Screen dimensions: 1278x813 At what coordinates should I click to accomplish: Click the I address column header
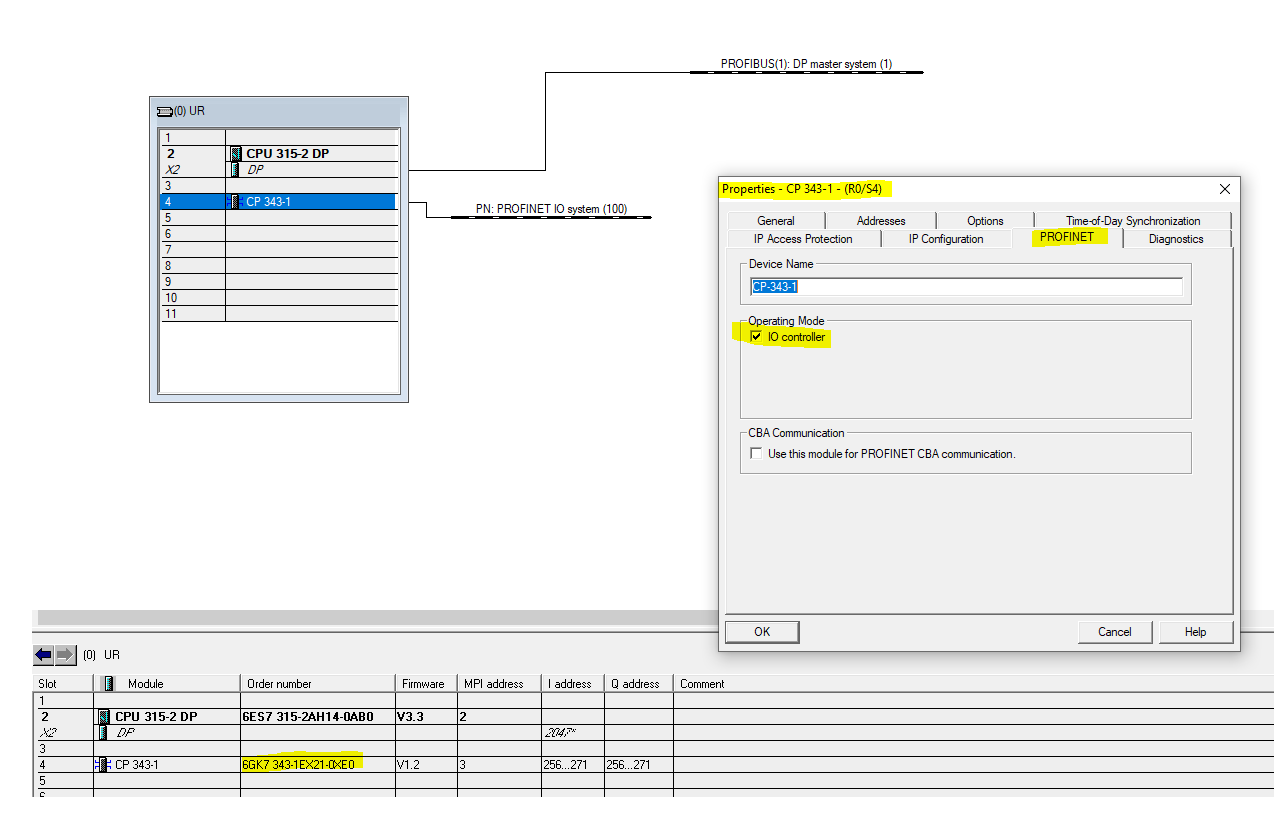(573, 684)
